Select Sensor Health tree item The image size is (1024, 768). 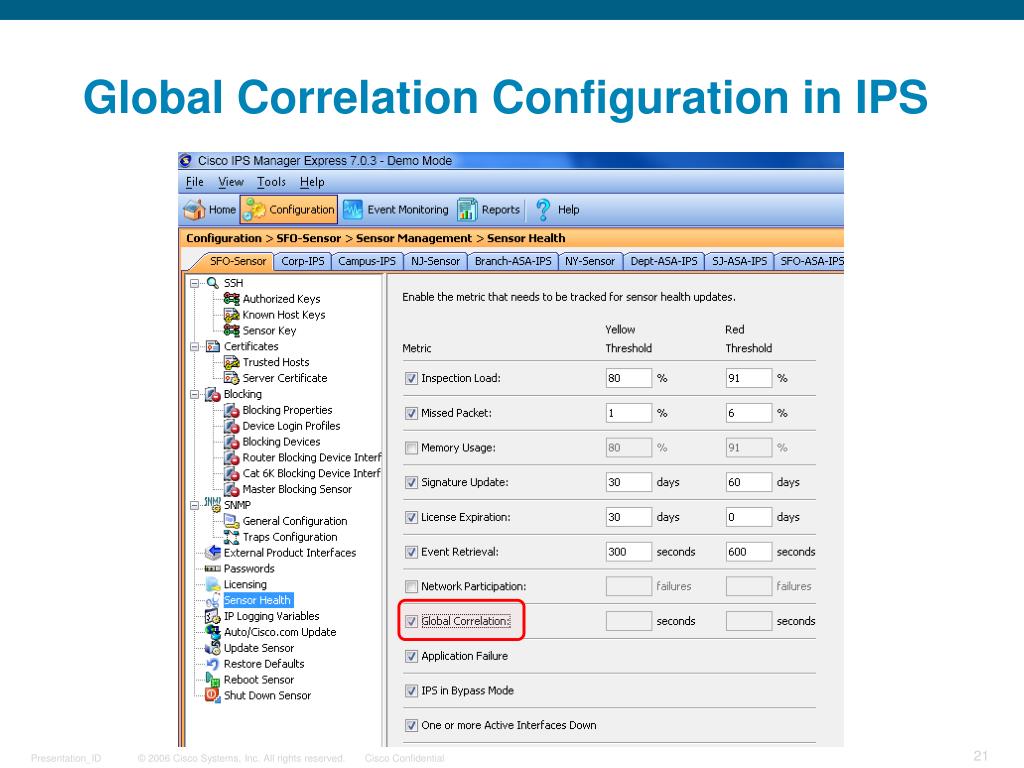tap(257, 600)
